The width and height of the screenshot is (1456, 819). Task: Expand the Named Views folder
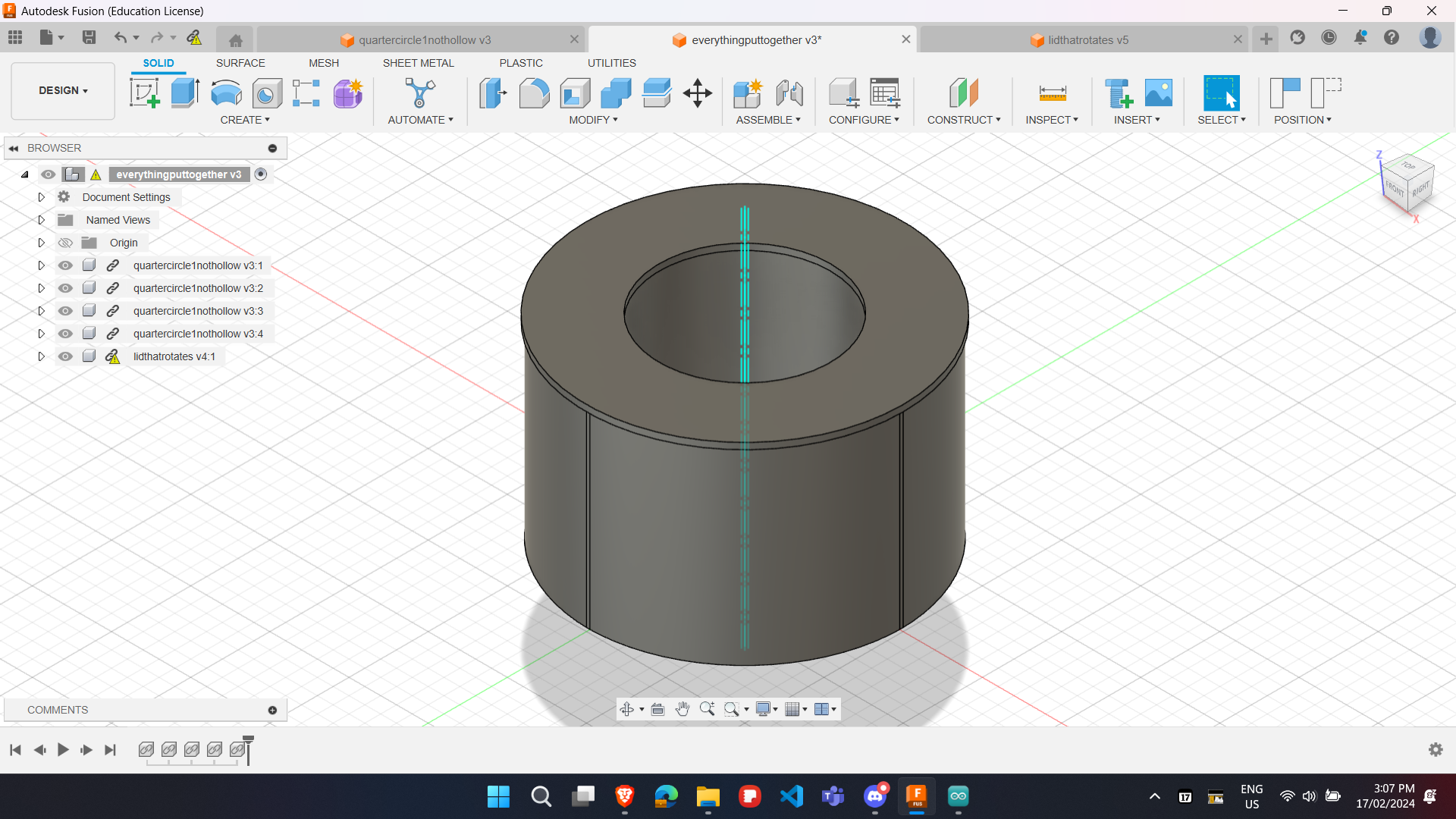pos(42,220)
